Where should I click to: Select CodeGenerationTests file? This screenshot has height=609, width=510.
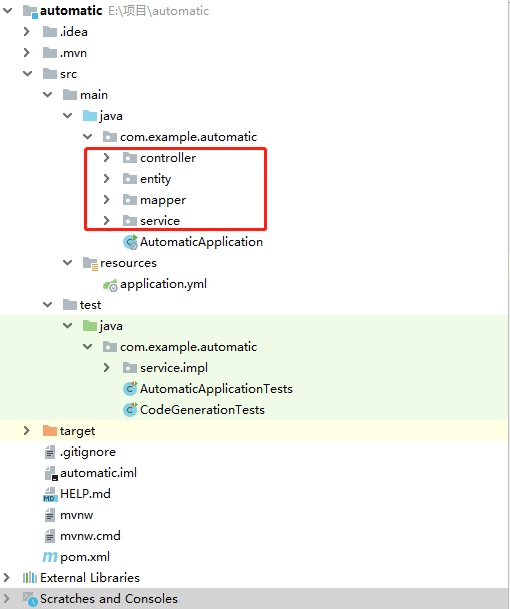click(202, 409)
